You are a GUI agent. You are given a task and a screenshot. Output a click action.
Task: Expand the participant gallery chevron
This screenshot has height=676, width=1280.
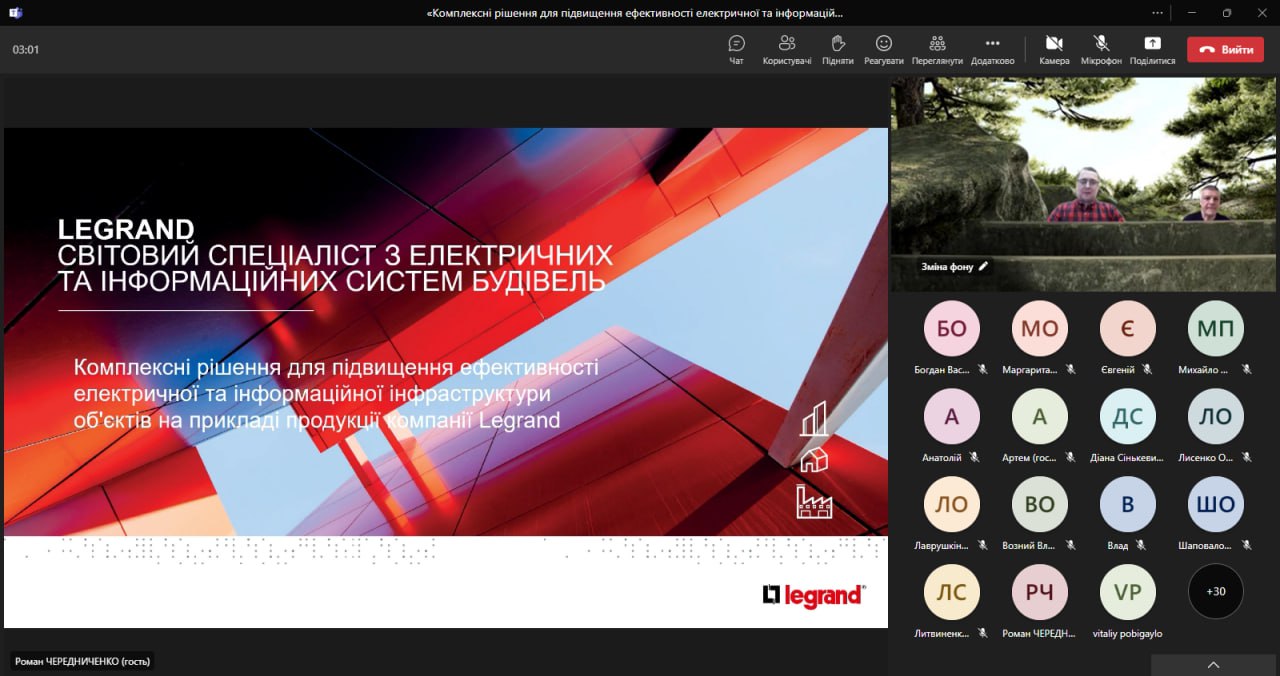click(1214, 665)
